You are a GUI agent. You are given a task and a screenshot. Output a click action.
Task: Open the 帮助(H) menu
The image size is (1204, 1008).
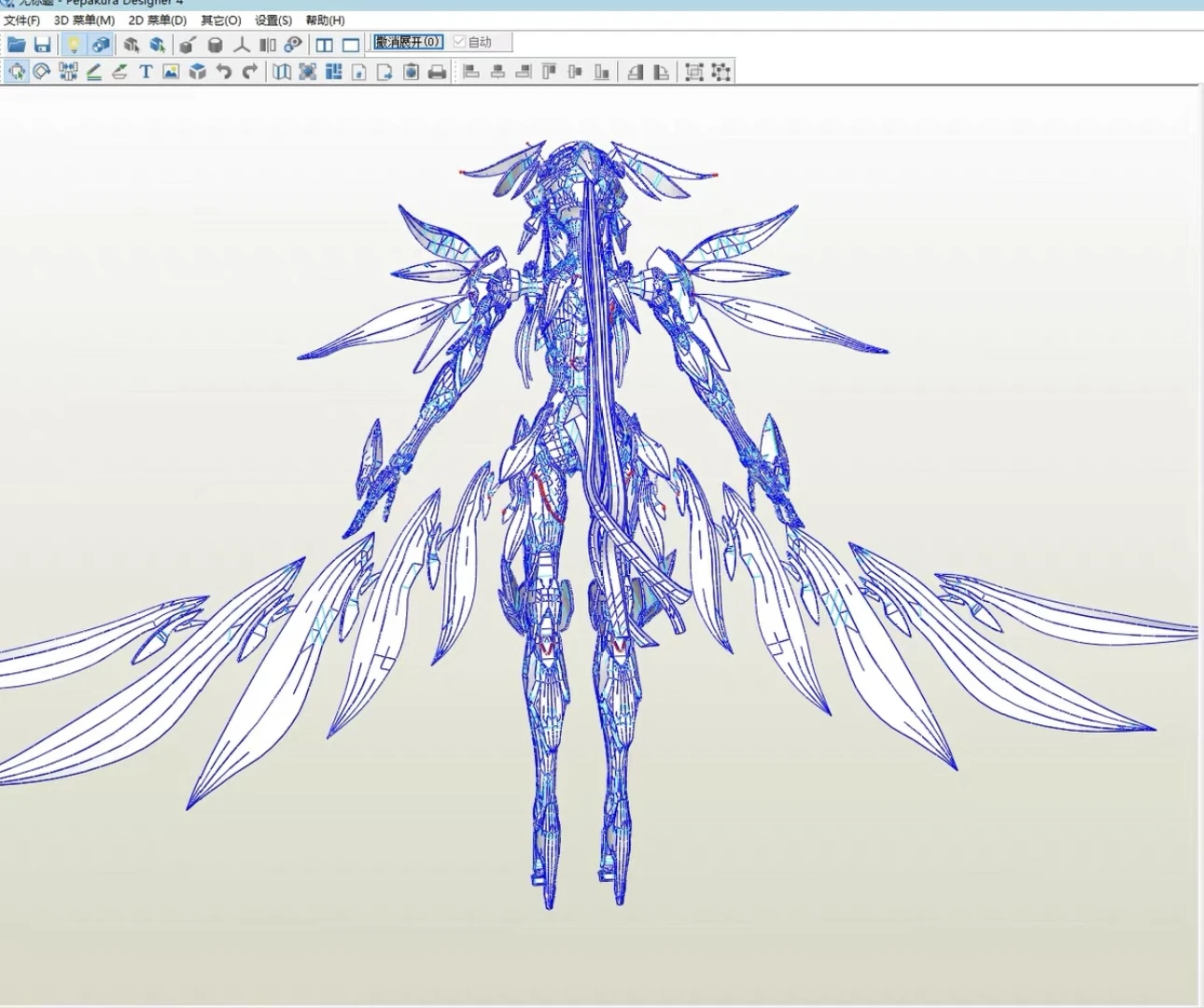(x=325, y=21)
